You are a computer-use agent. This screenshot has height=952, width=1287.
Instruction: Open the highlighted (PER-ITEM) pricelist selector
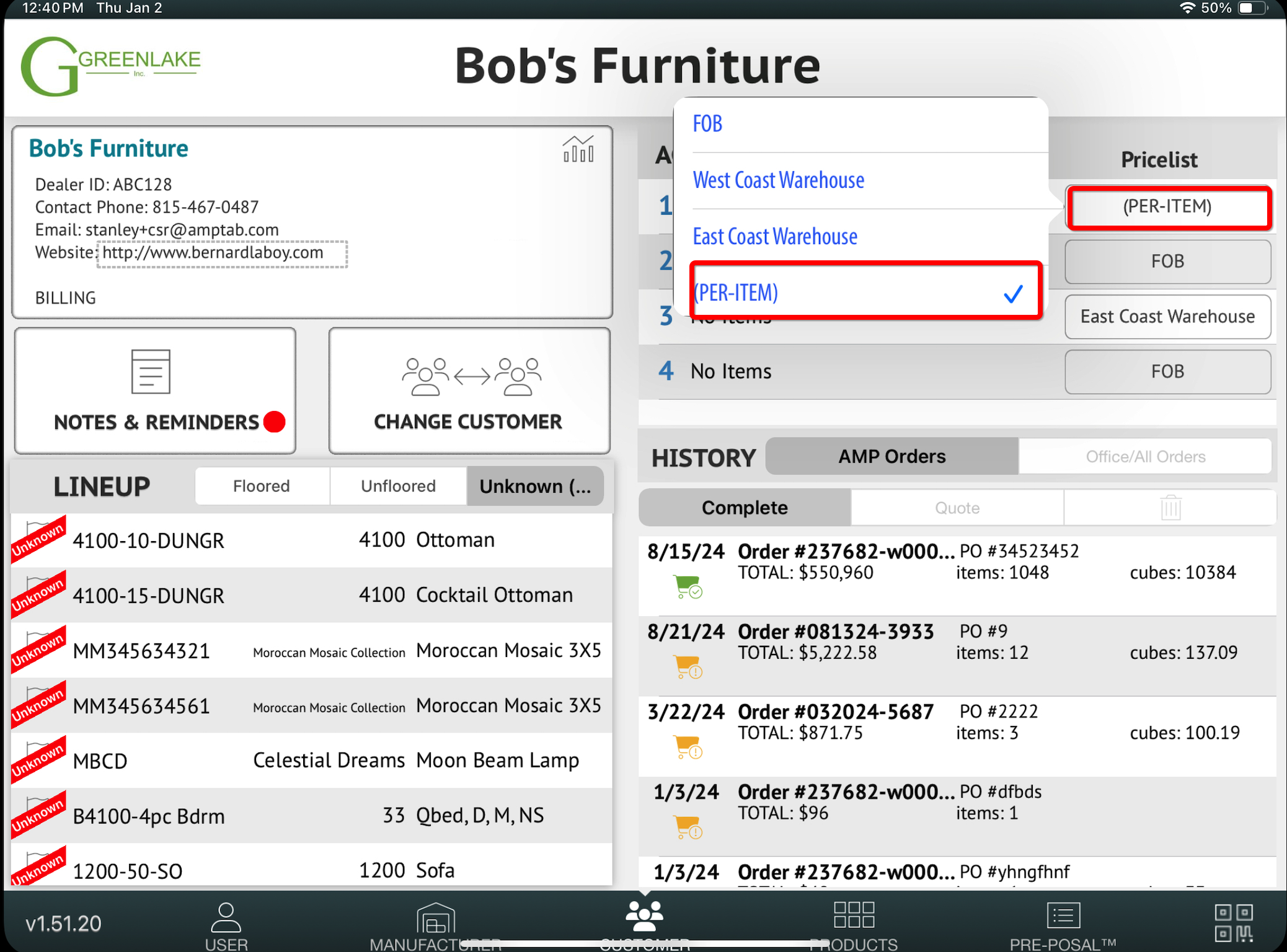tap(1167, 206)
